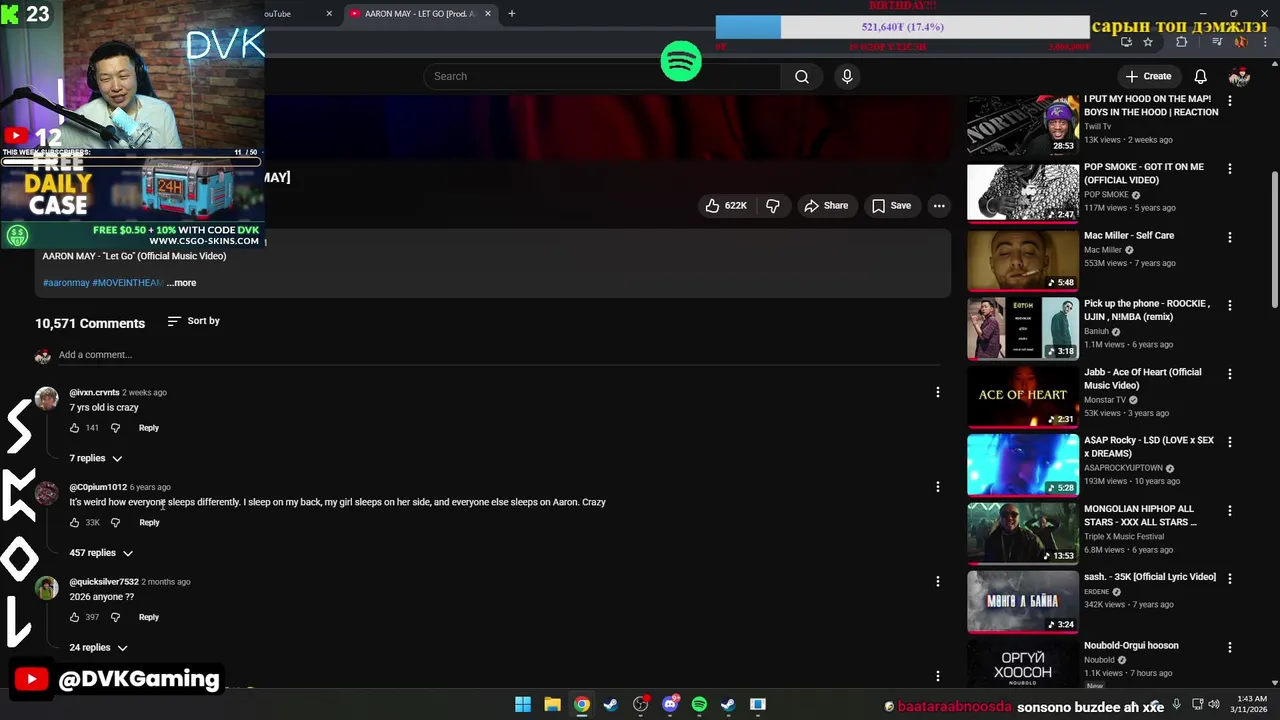The image size is (1280, 720).
Task: Like the '2026 anyone ??' comment
Action: click(x=75, y=618)
